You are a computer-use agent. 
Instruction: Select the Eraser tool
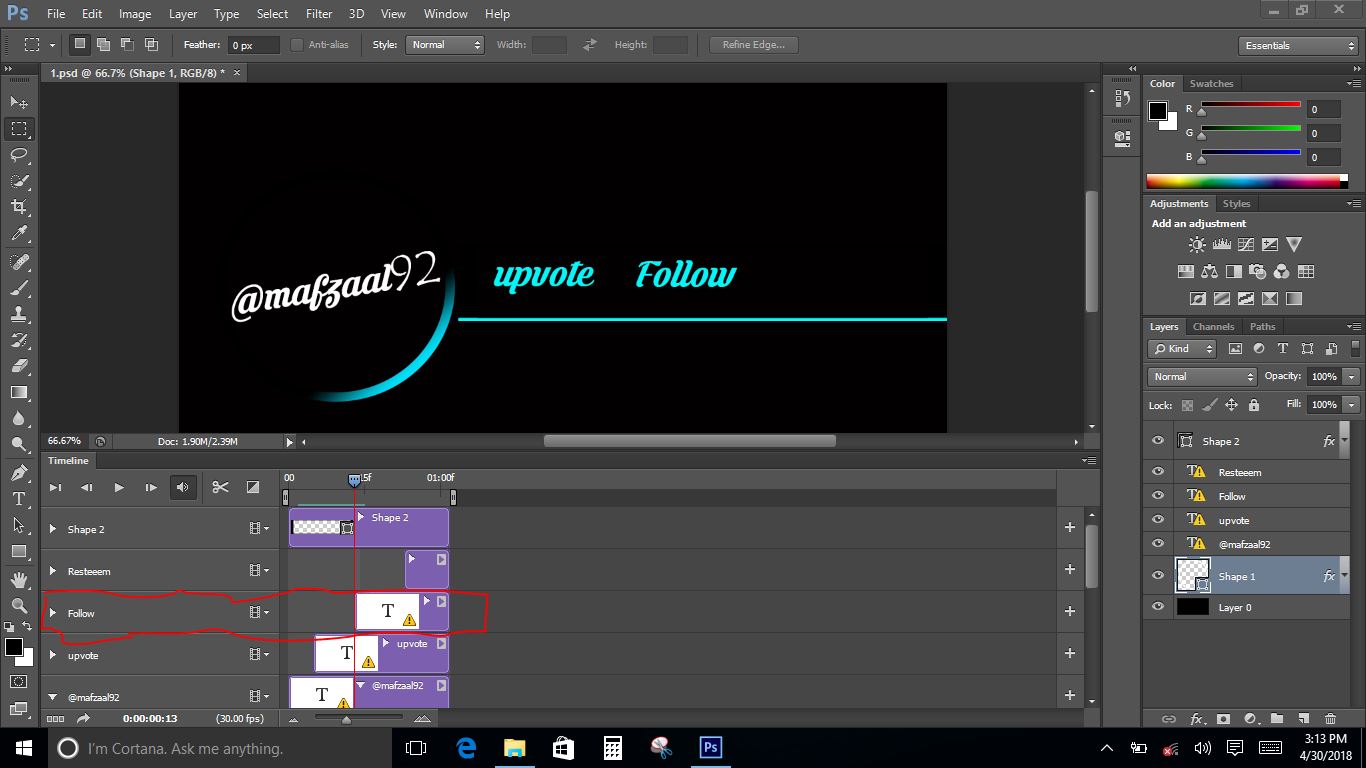[19, 366]
